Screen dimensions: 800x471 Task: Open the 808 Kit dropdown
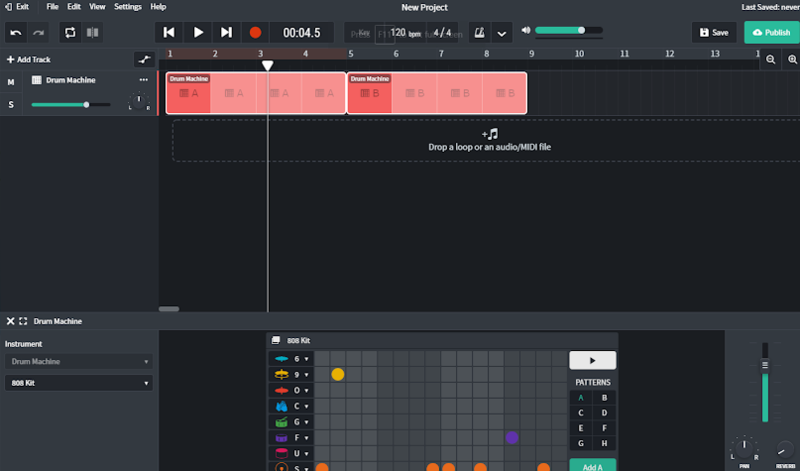pyautogui.click(x=78, y=383)
